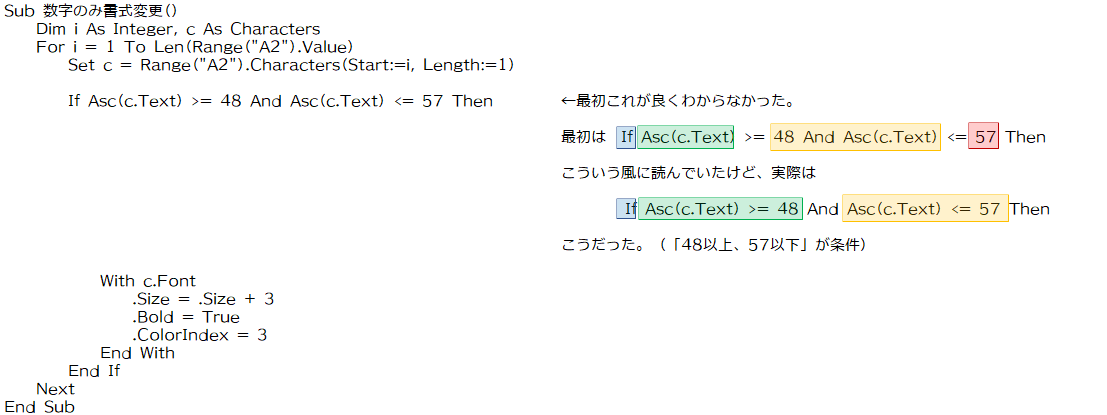Viewport: 1107px width, 415px height.
Task: Click the If Asc(c.Text) >= 48 code line
Action: (280, 101)
